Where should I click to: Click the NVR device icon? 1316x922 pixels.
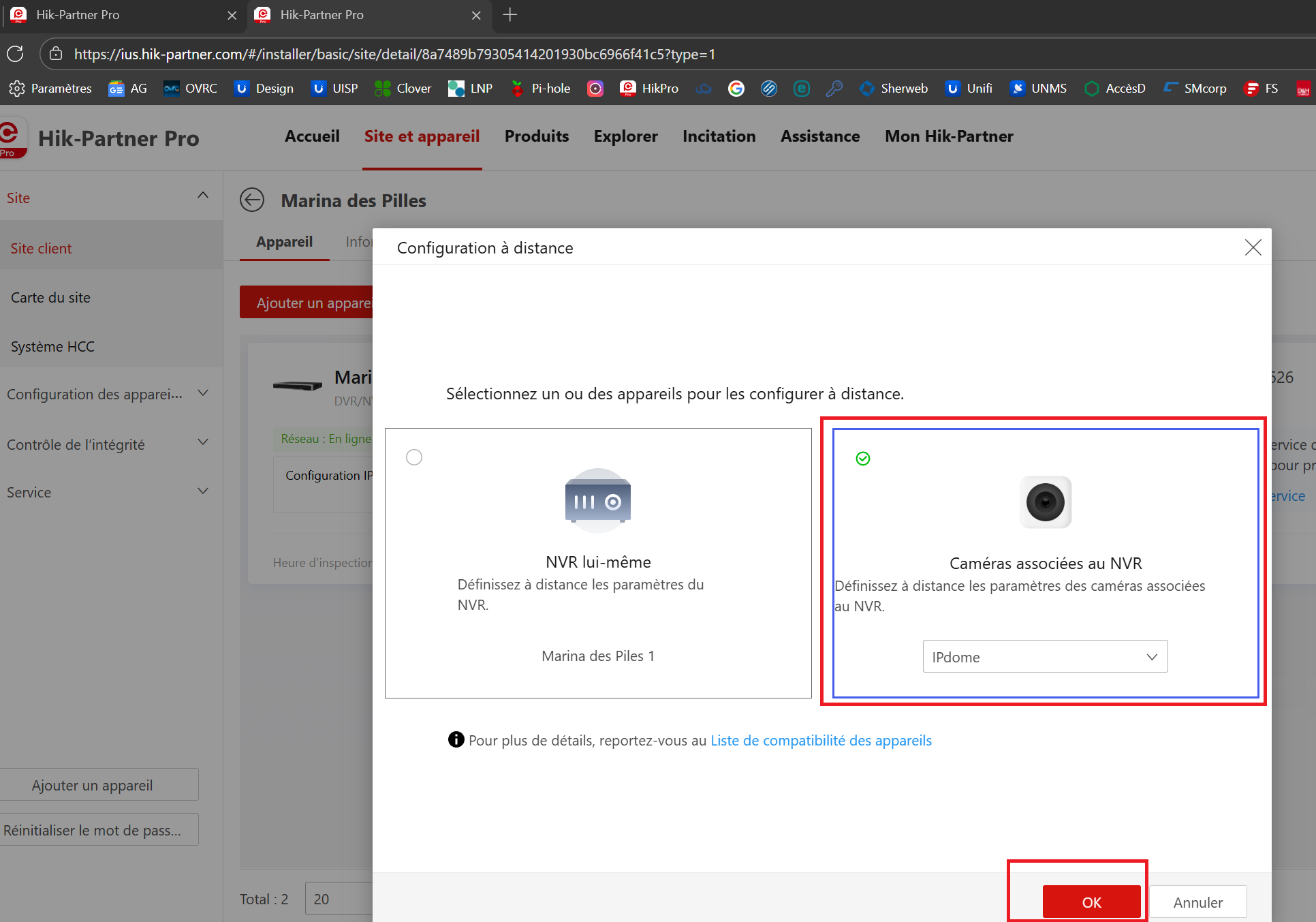(597, 501)
